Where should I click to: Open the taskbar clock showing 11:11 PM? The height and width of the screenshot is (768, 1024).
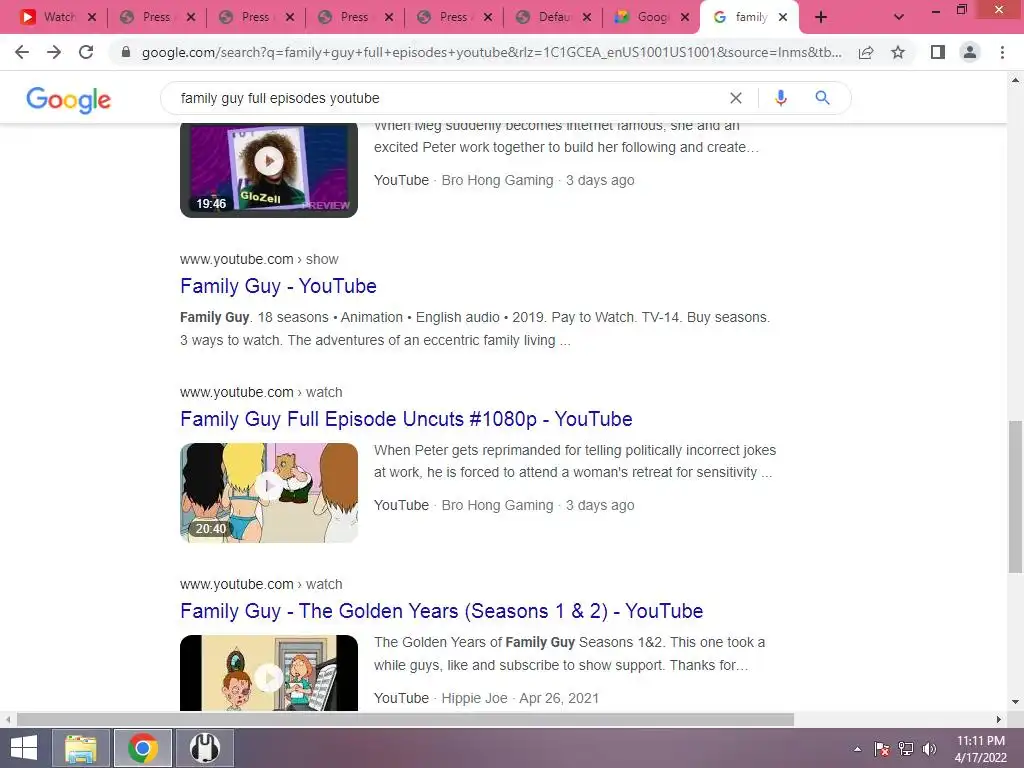(x=981, y=749)
